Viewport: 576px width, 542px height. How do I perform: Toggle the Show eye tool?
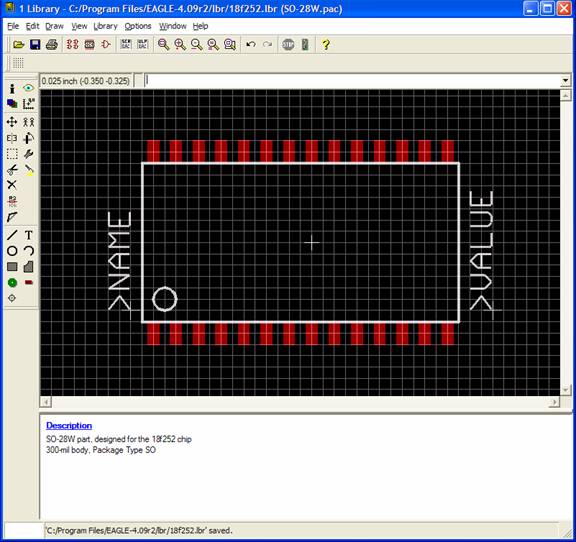(x=28, y=88)
